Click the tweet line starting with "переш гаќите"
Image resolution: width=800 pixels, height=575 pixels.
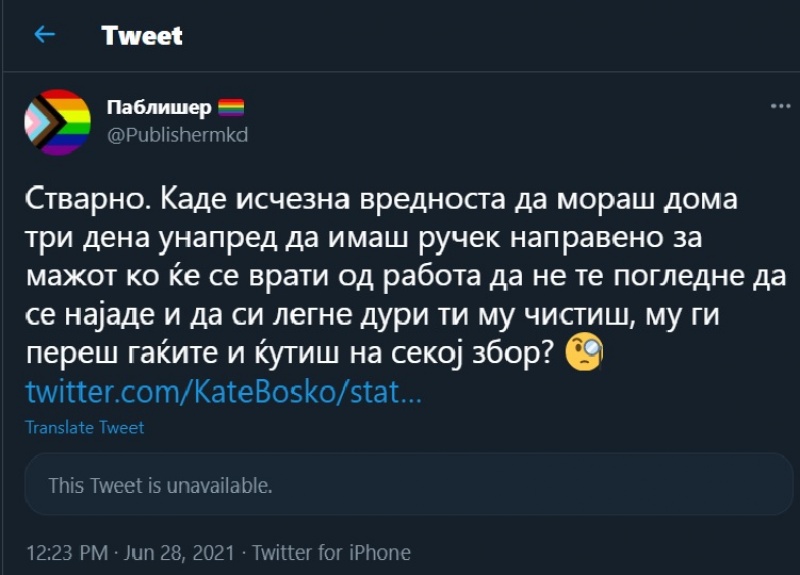(x=290, y=353)
